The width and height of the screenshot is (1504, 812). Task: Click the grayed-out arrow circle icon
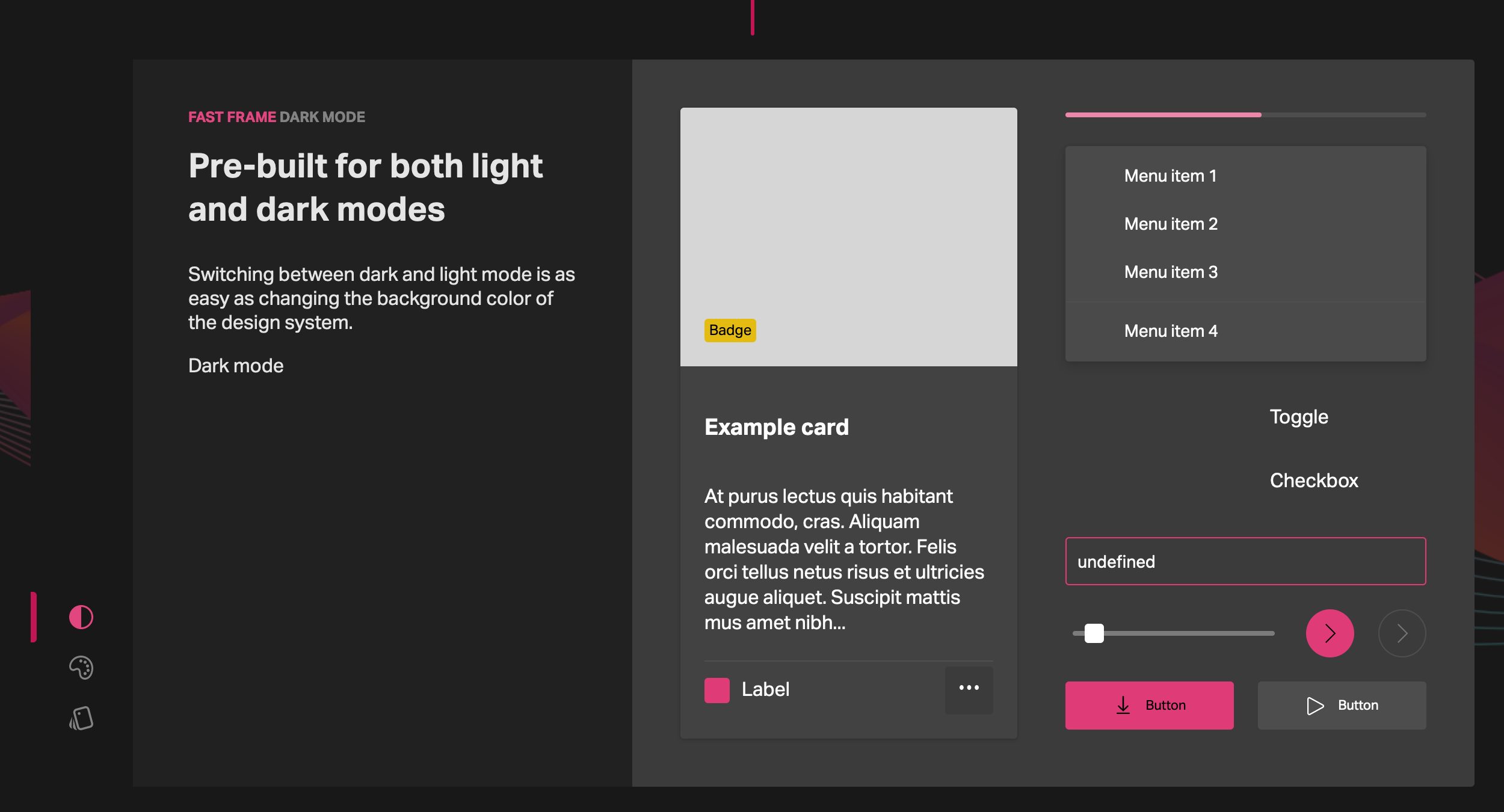(x=1402, y=633)
